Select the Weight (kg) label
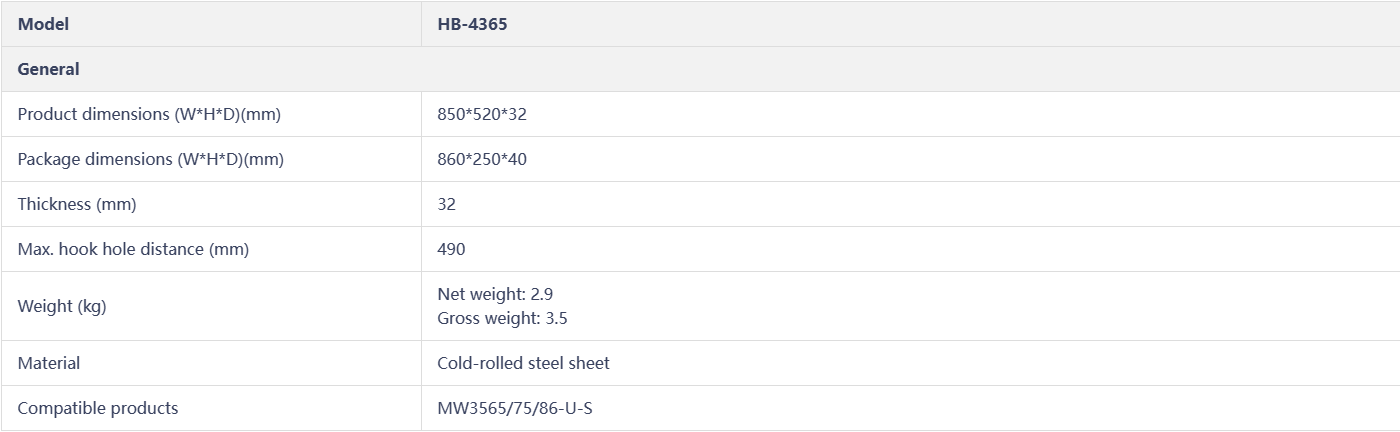 [x=62, y=306]
